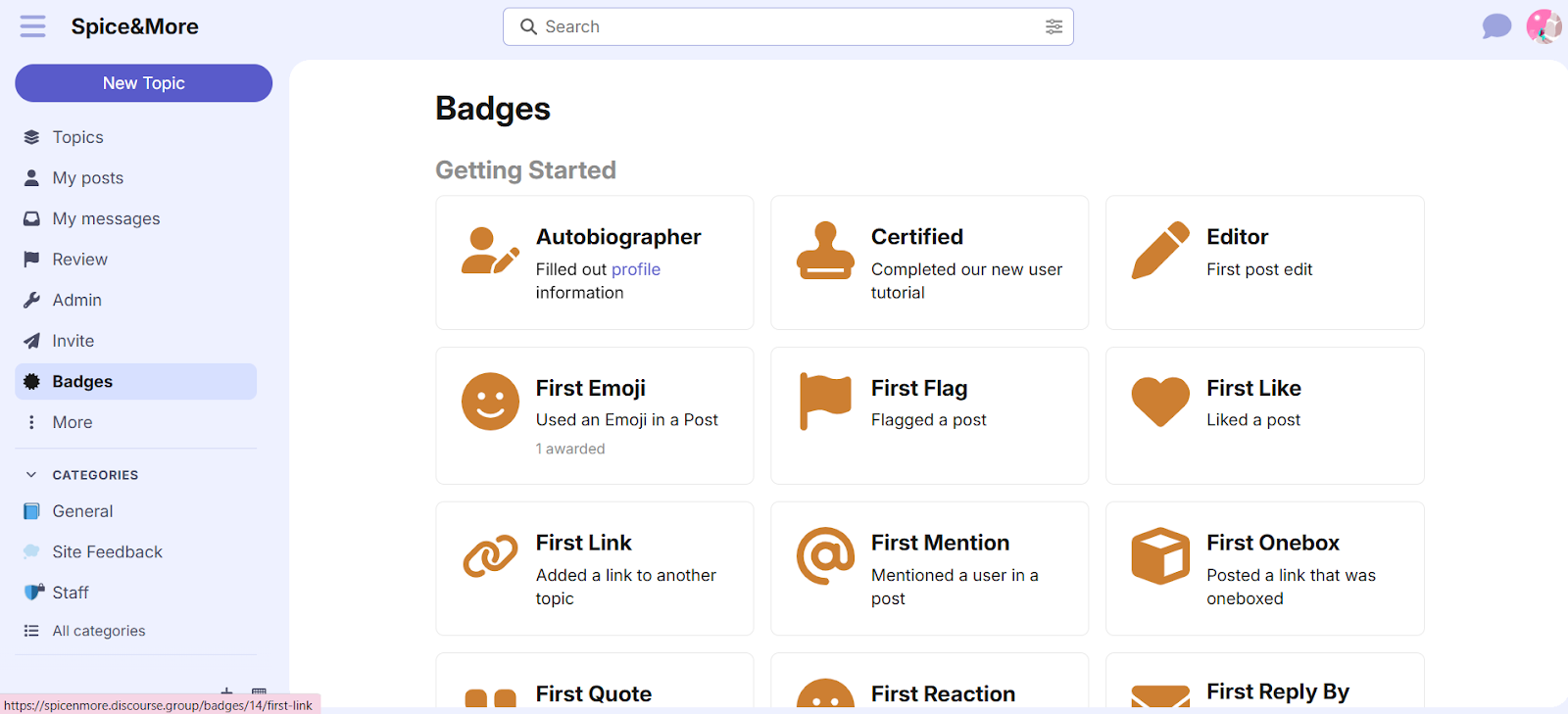The width and height of the screenshot is (1568, 714).
Task: Click the First Emoji smiley badge icon
Action: (490, 402)
